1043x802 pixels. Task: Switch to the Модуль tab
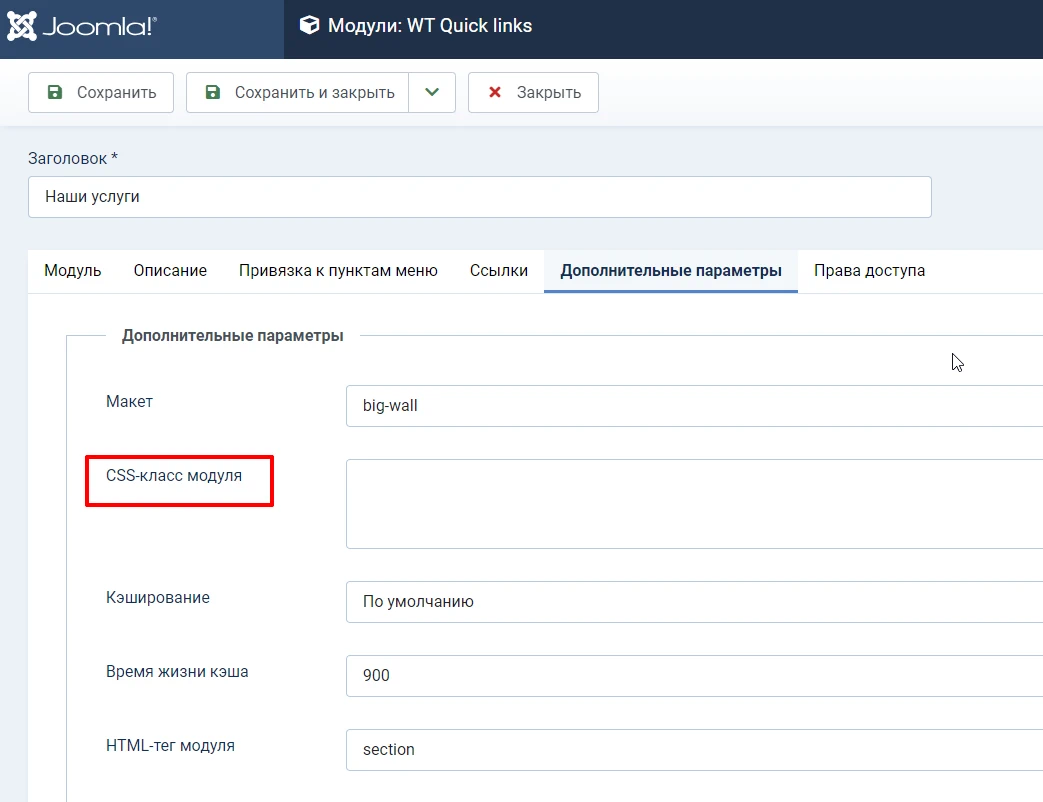point(71,270)
